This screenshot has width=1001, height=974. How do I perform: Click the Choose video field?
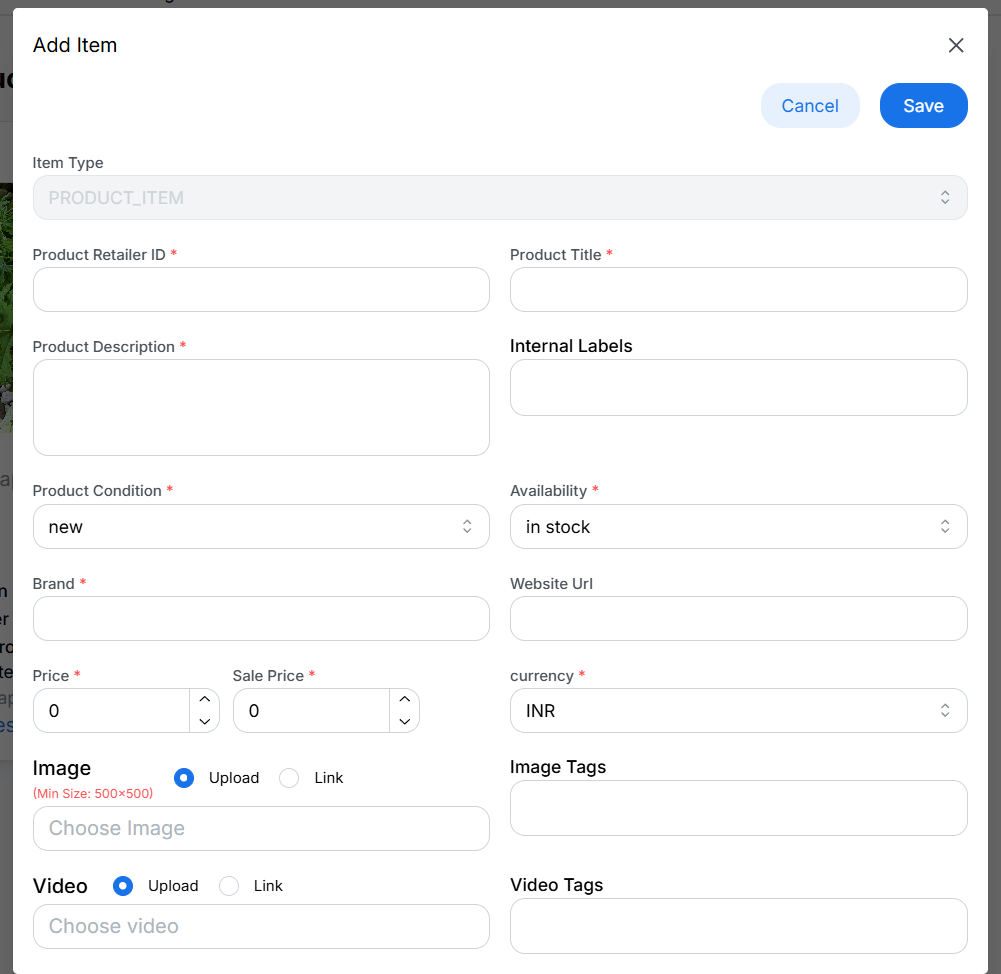[260, 926]
